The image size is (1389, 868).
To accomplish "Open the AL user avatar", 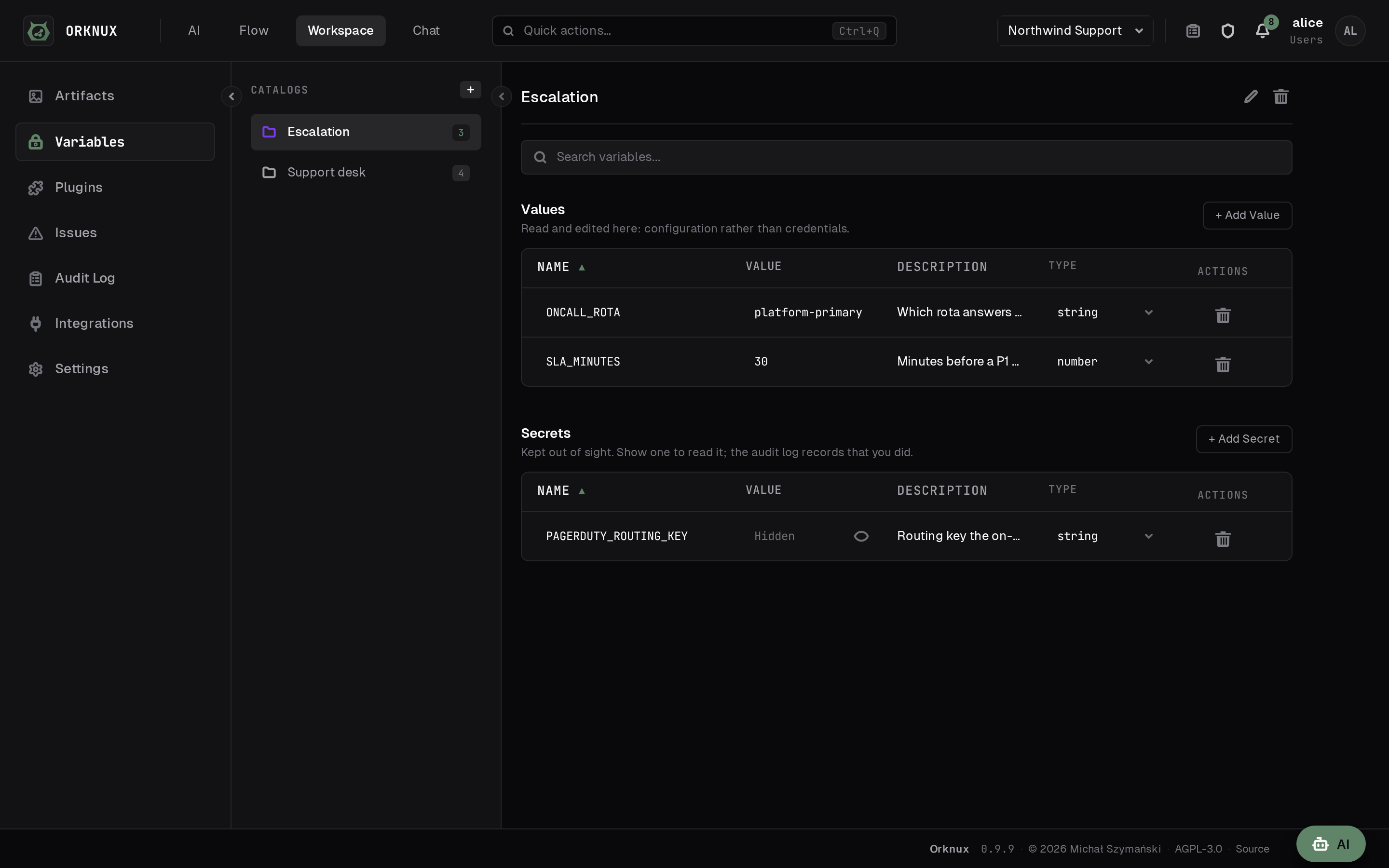I will pos(1350,31).
